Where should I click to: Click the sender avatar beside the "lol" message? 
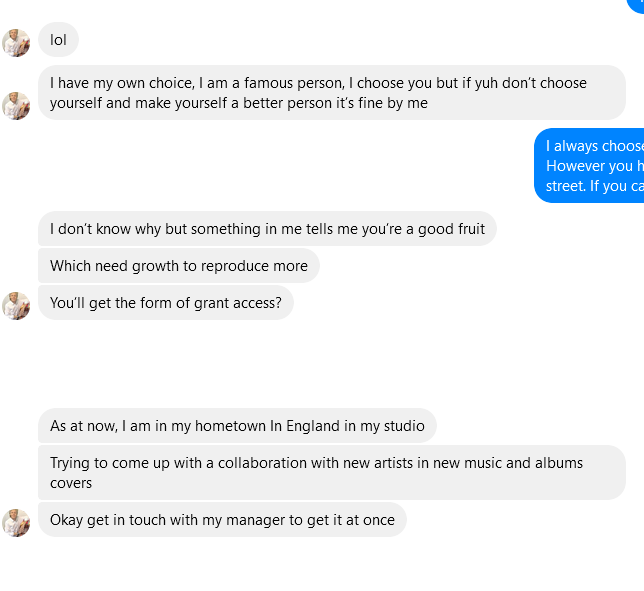(16, 42)
